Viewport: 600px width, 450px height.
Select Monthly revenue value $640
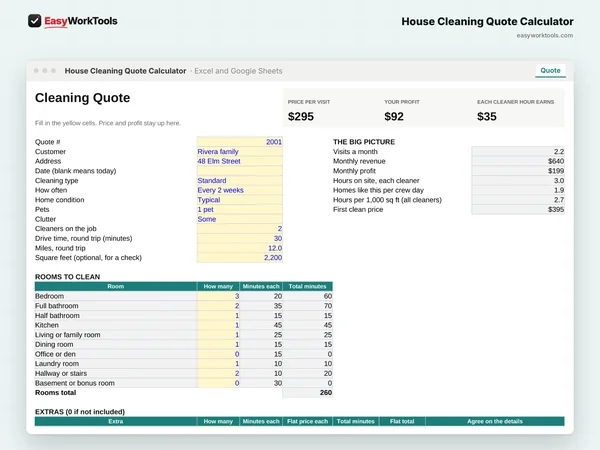tap(518, 161)
